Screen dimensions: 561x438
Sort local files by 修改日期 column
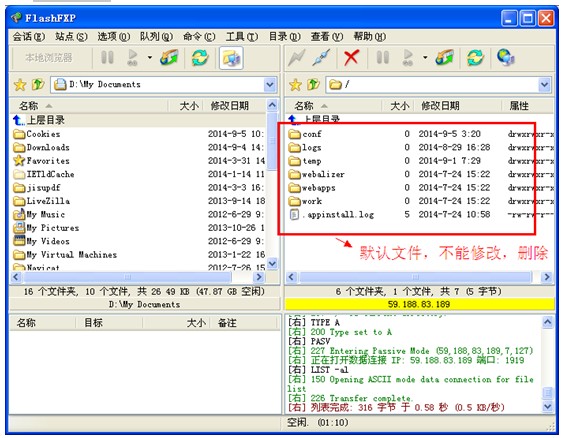[x=234, y=106]
